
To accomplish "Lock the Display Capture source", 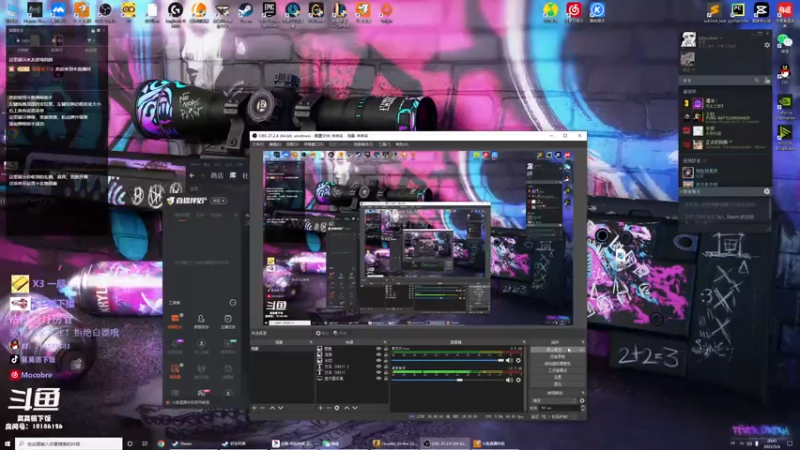I will pyautogui.click(x=386, y=379).
